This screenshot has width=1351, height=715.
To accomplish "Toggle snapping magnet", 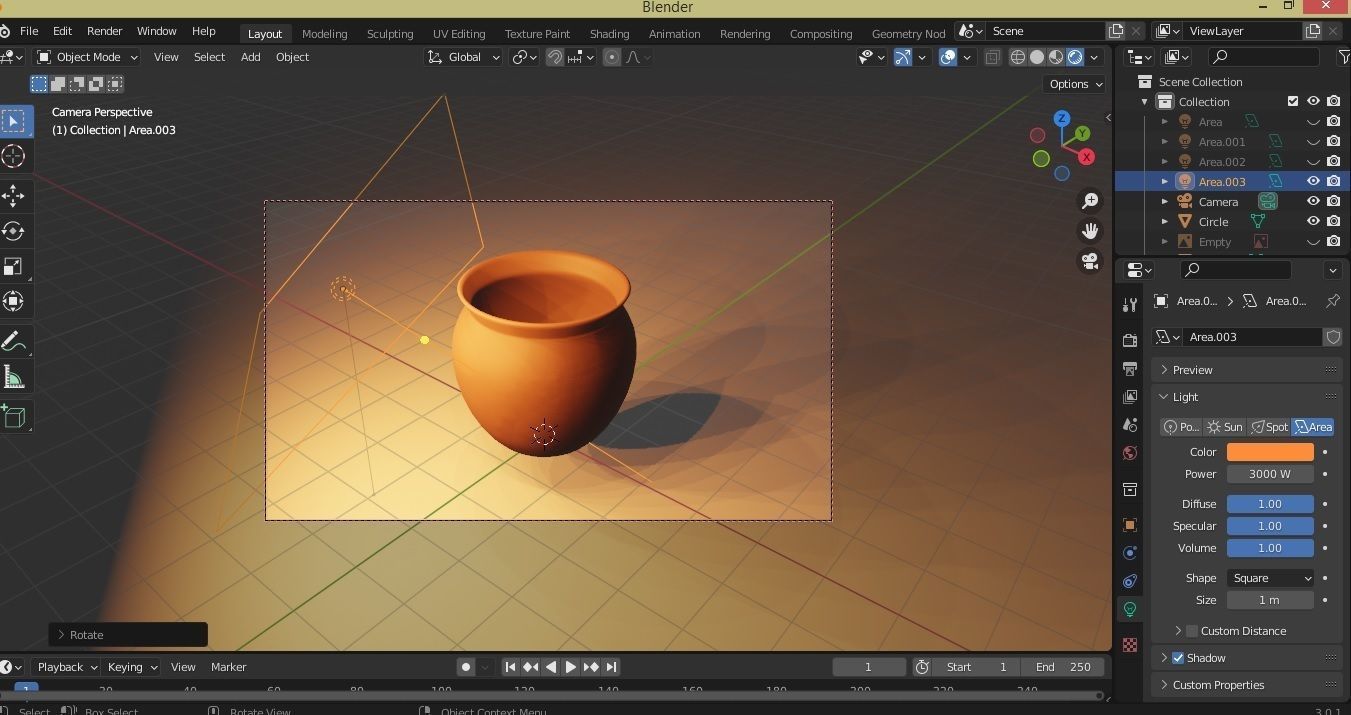I will (555, 57).
